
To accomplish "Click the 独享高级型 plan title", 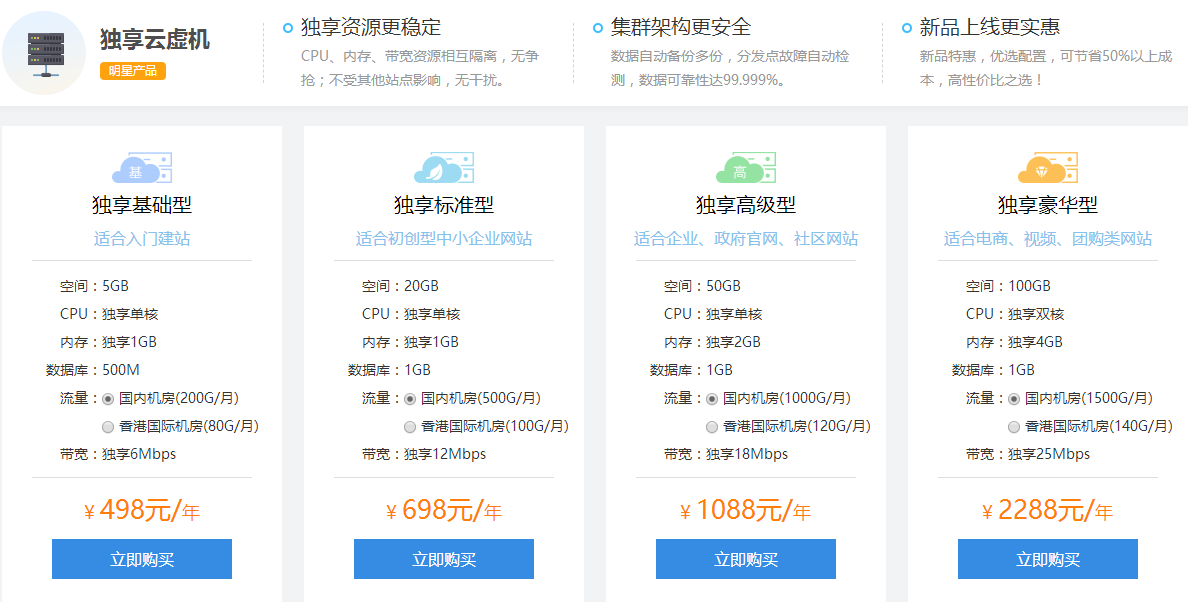I will (x=746, y=205).
